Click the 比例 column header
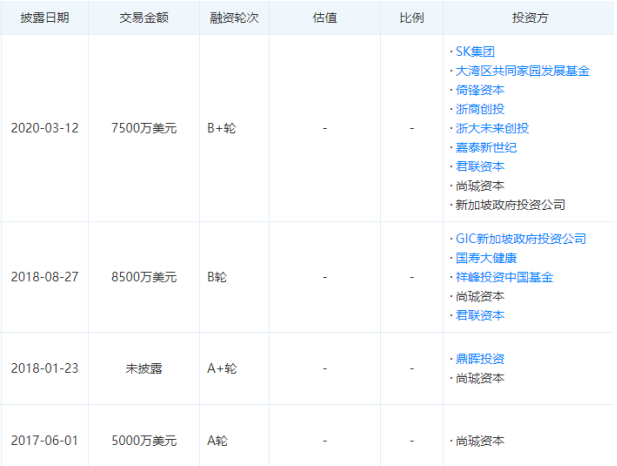Screen dimensions: 617x466 click(412, 18)
